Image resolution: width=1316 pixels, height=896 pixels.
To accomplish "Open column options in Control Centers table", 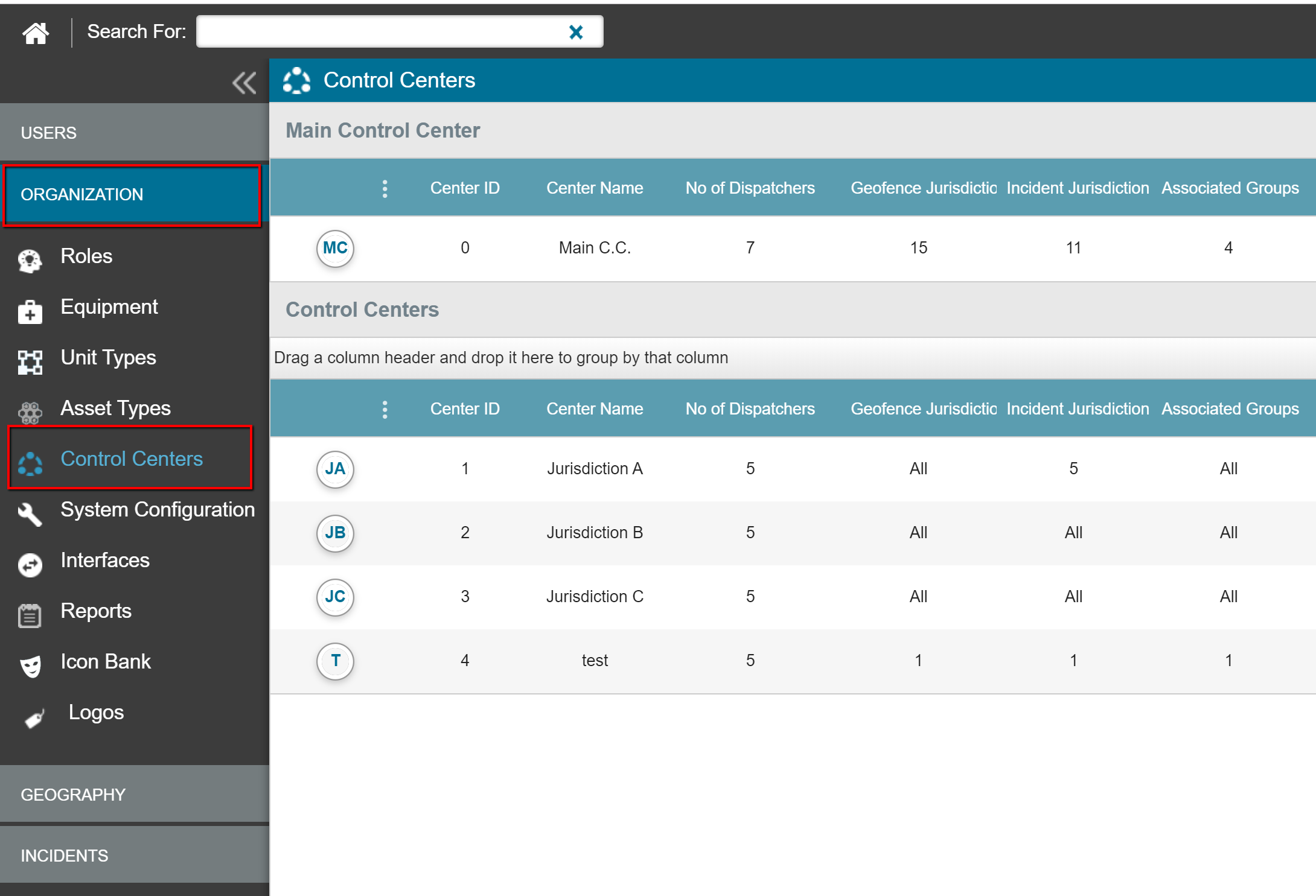I will tap(385, 410).
